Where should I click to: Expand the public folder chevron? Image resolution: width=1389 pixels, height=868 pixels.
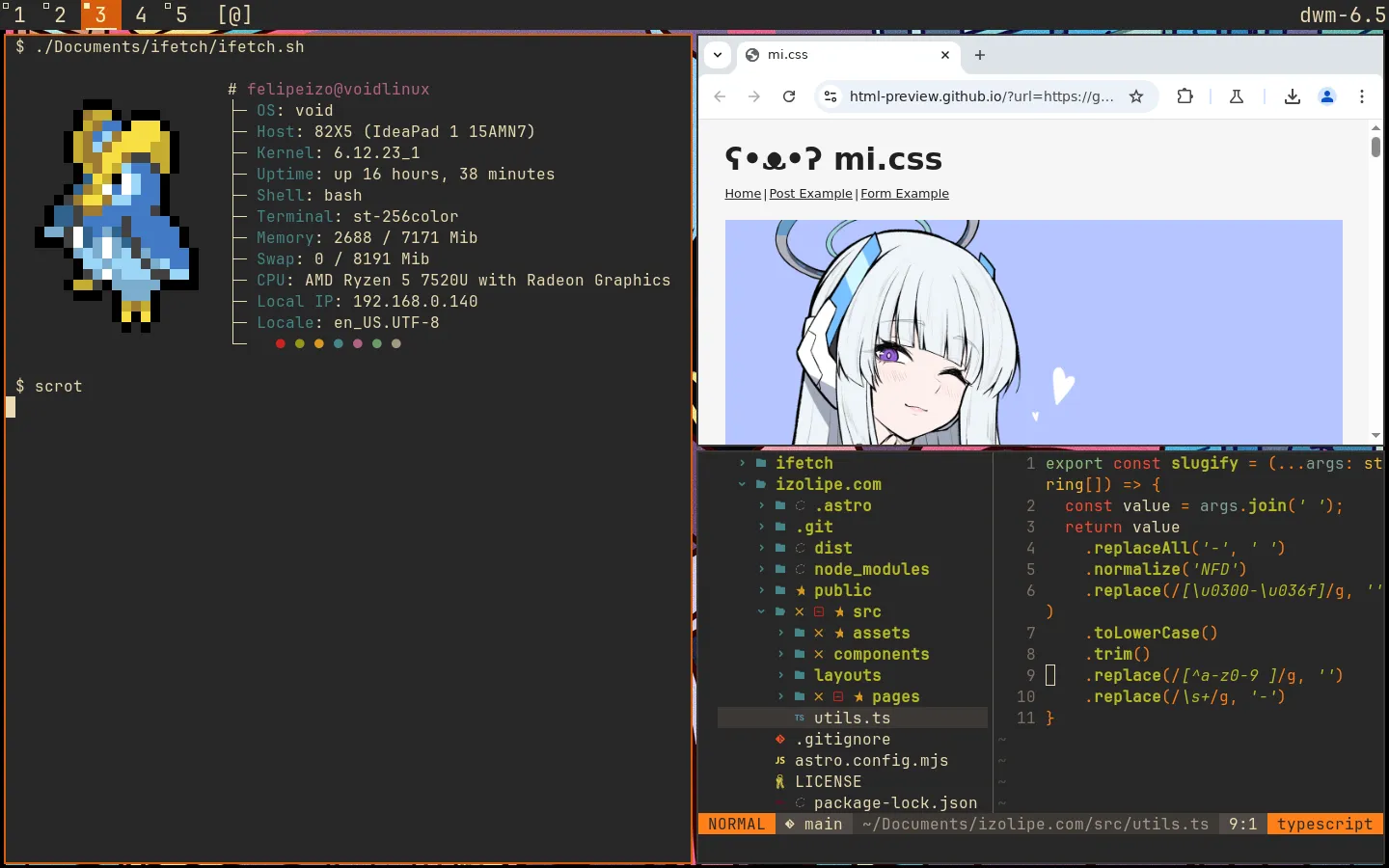[x=761, y=591]
